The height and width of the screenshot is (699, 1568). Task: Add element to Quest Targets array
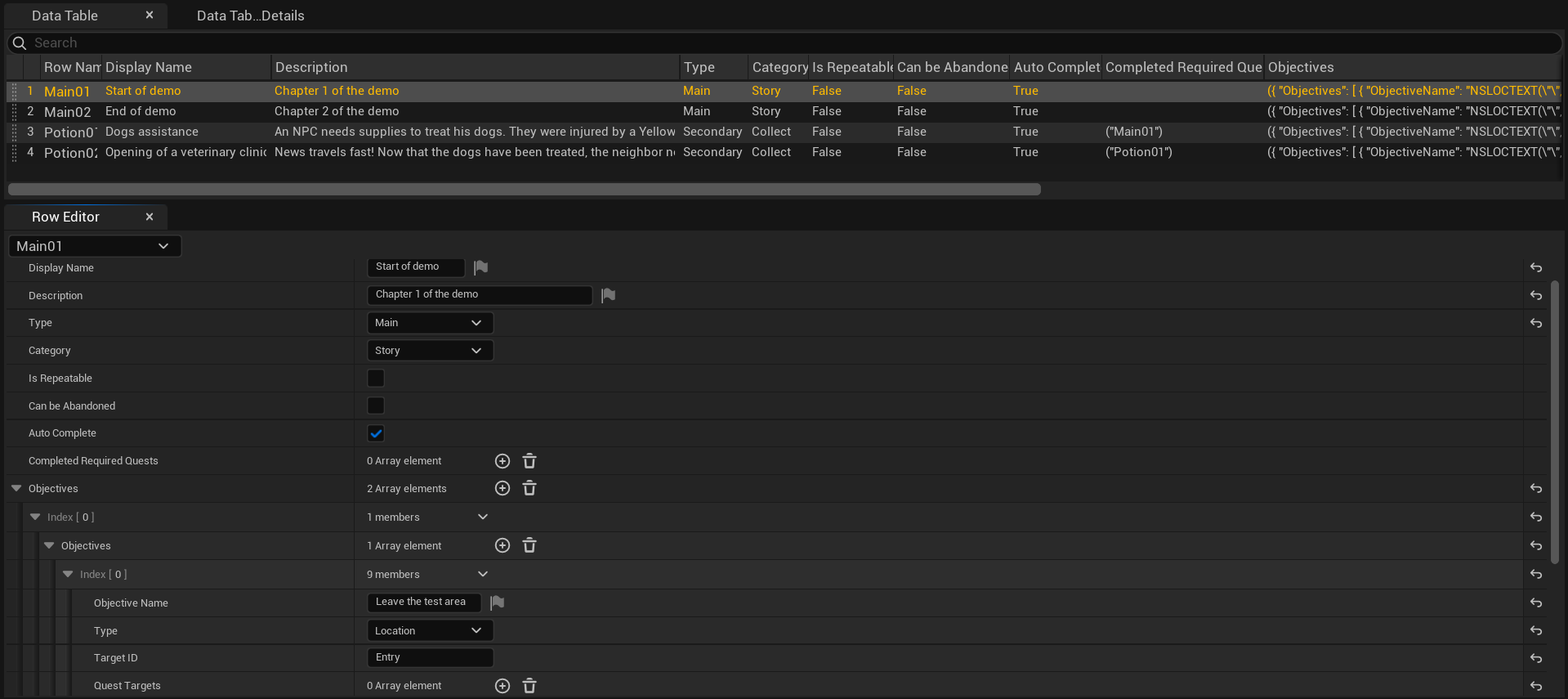tap(503, 686)
